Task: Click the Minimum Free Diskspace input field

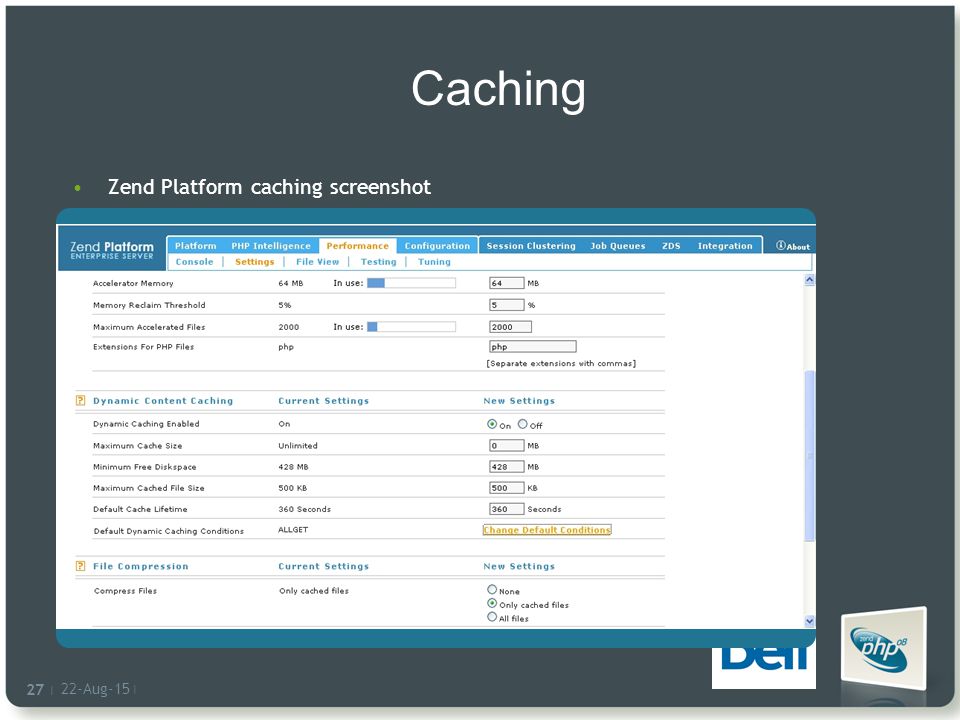Action: click(x=507, y=467)
